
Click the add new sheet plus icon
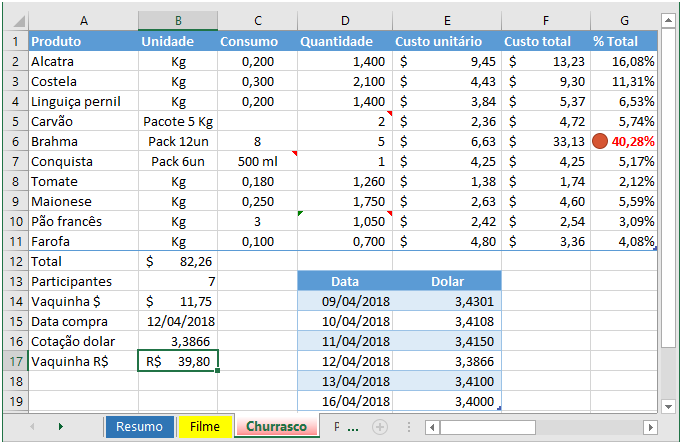(x=380, y=427)
